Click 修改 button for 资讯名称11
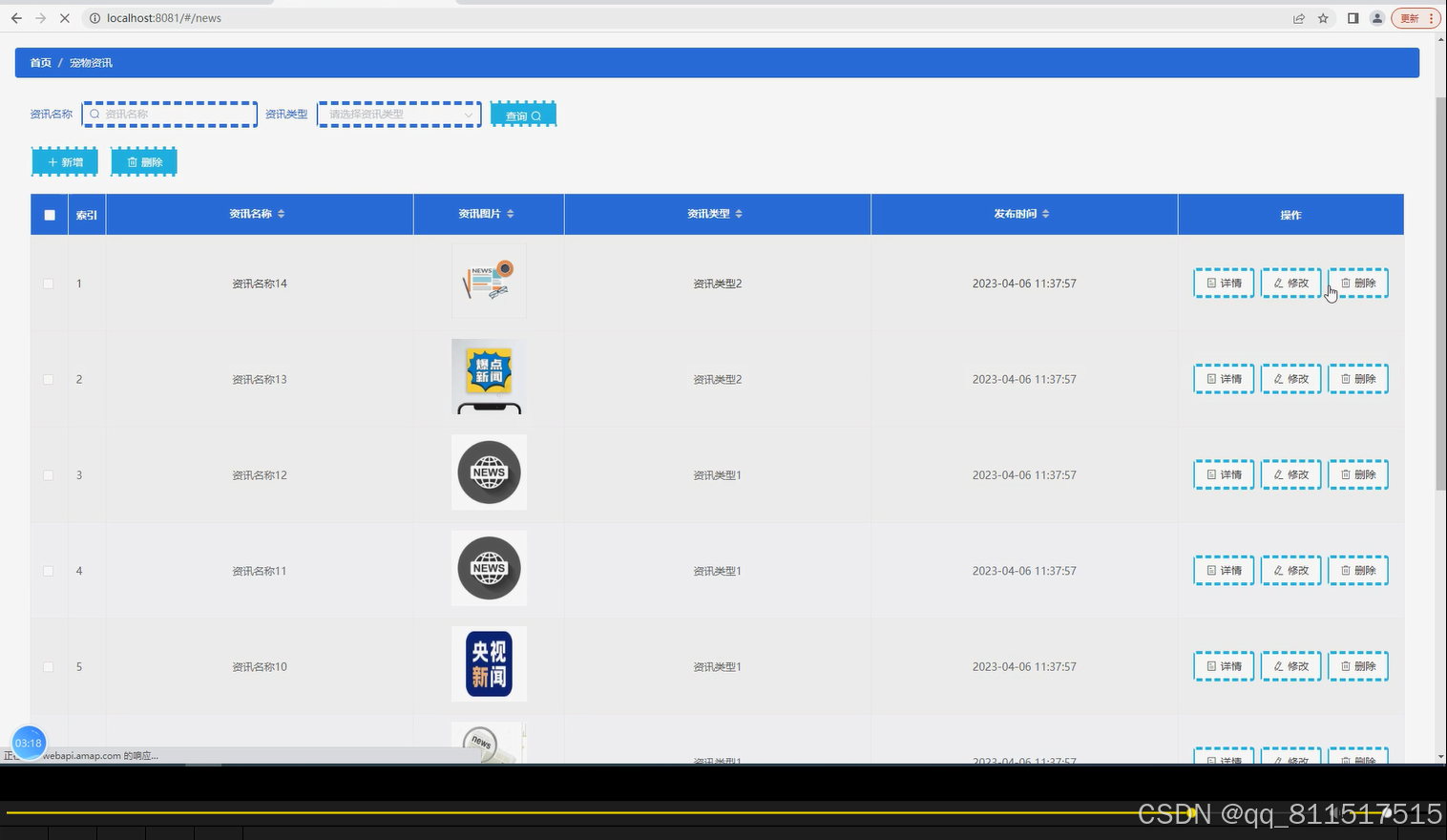 pos(1291,571)
